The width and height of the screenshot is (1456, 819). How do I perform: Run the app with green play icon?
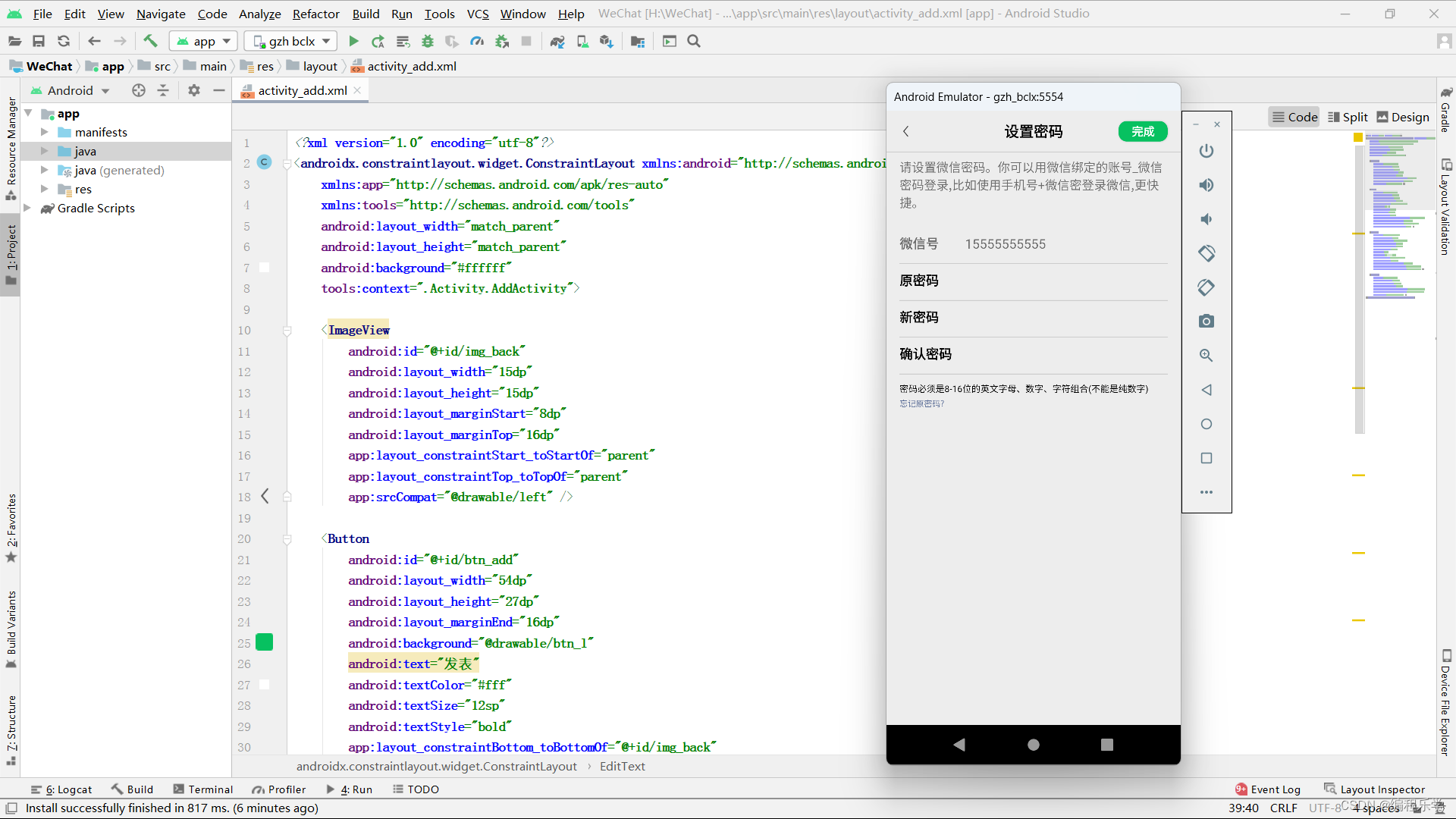click(353, 41)
